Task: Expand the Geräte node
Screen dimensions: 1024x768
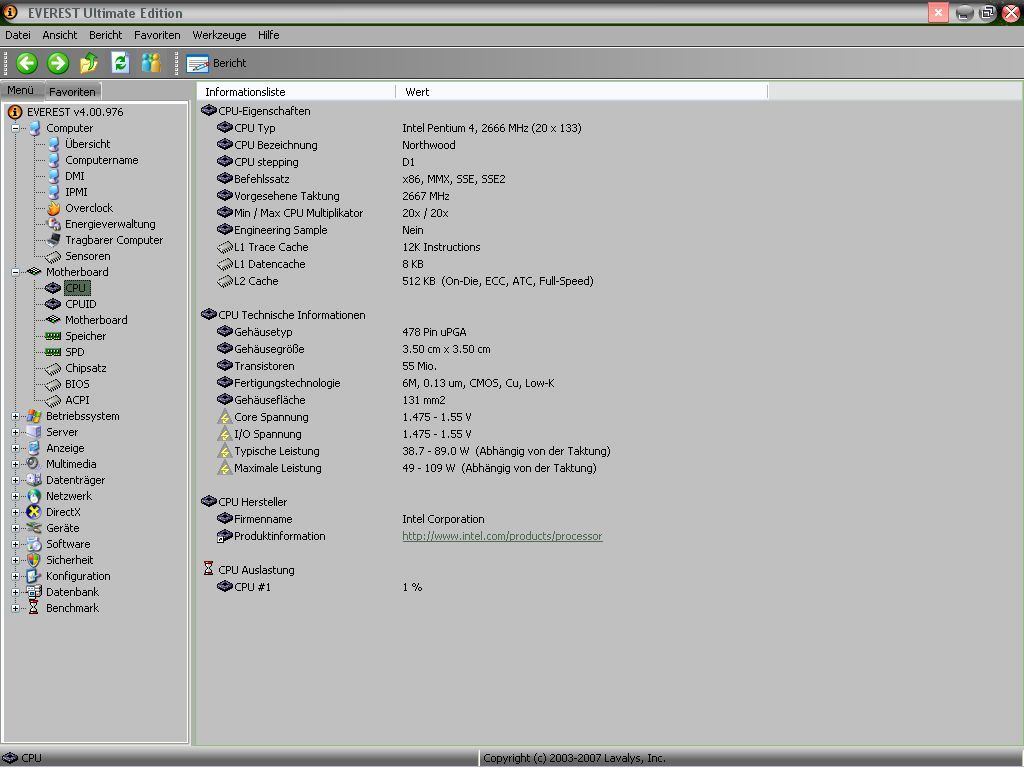Action: pyautogui.click(x=15, y=528)
